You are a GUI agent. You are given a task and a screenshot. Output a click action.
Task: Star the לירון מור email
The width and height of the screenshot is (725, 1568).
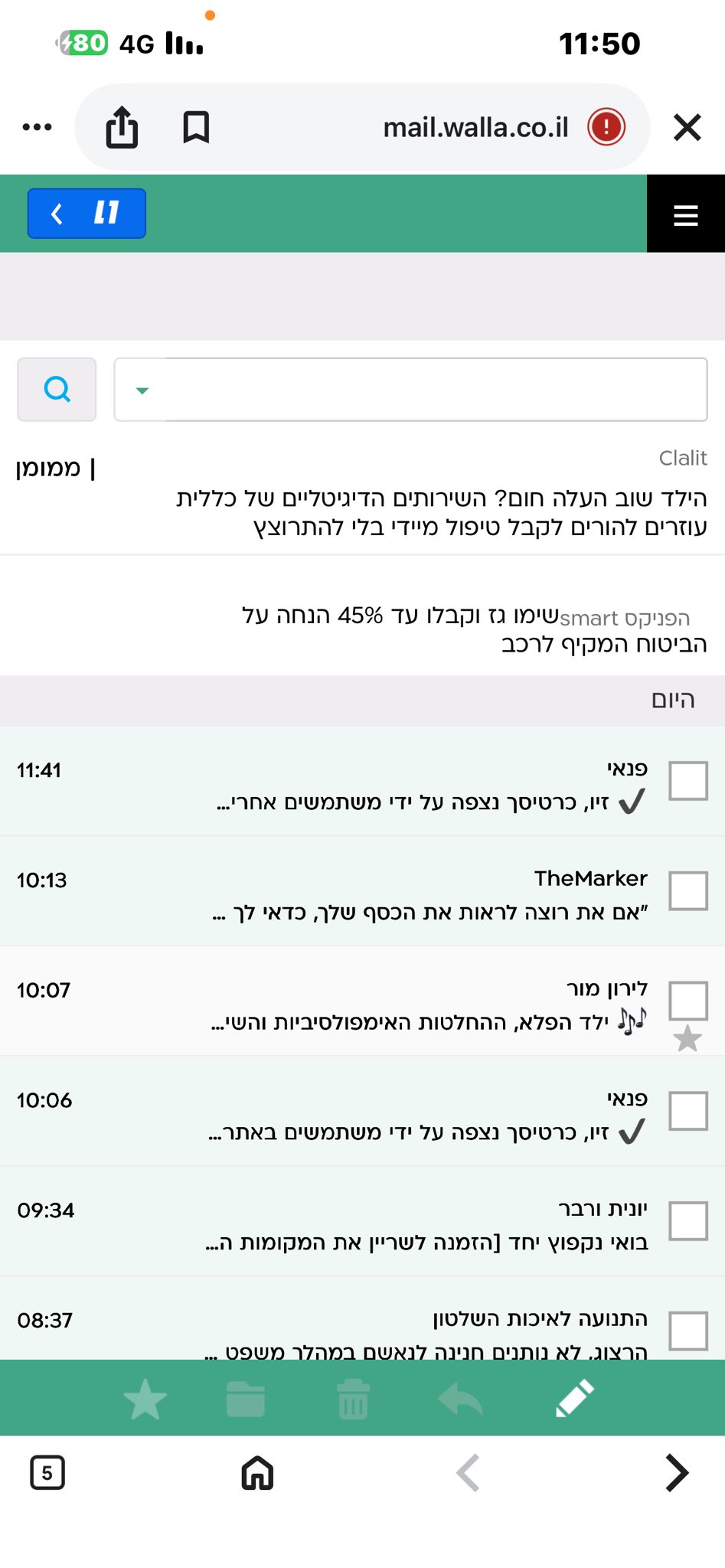[687, 1039]
